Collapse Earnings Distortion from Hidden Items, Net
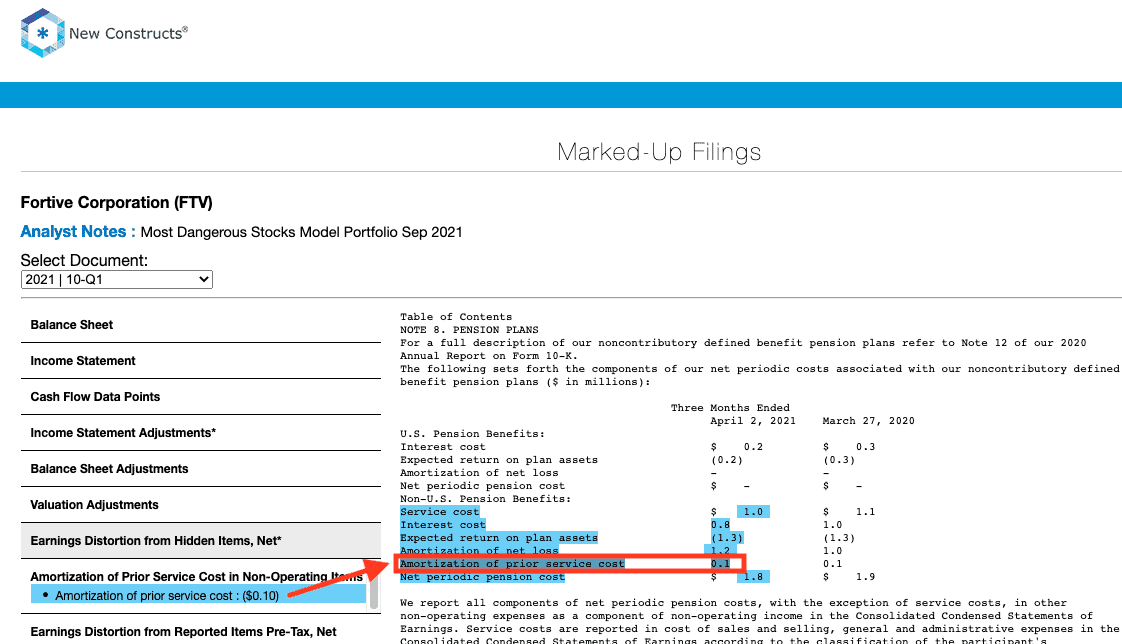This screenshot has width=1122, height=644. pyautogui.click(x=200, y=541)
